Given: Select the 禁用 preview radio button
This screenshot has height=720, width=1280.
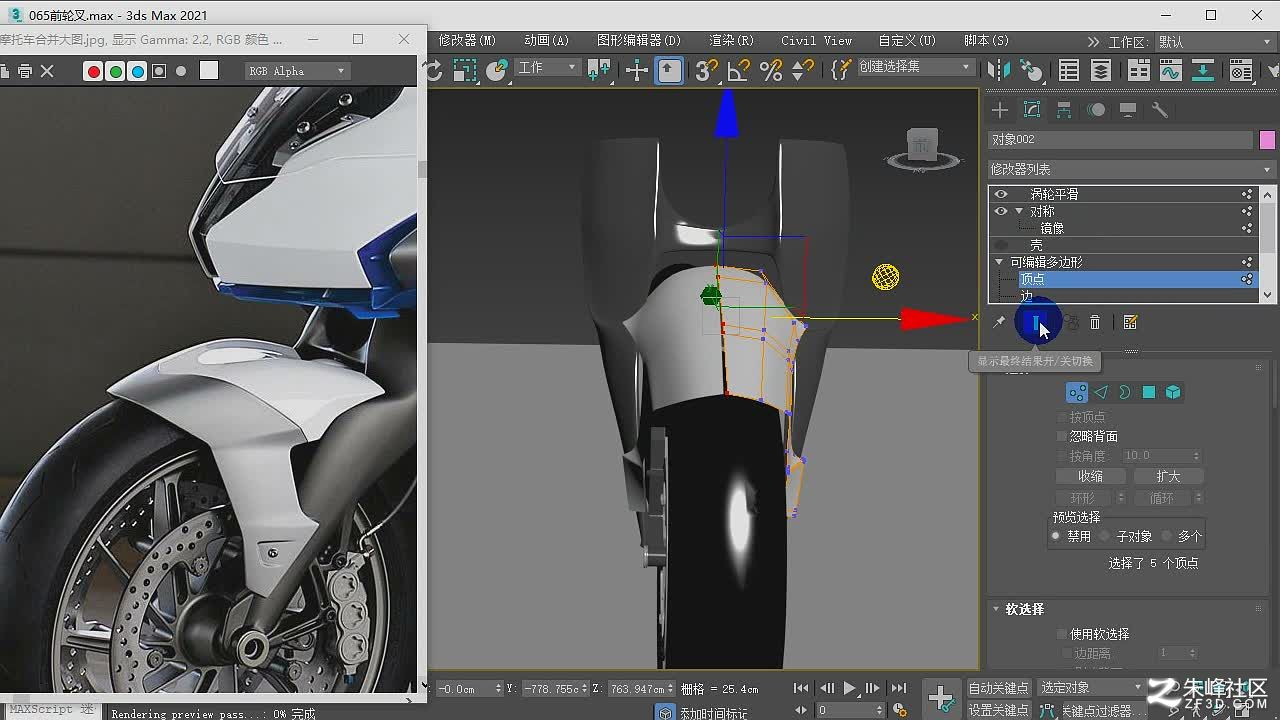Looking at the screenshot, I should (1055, 536).
